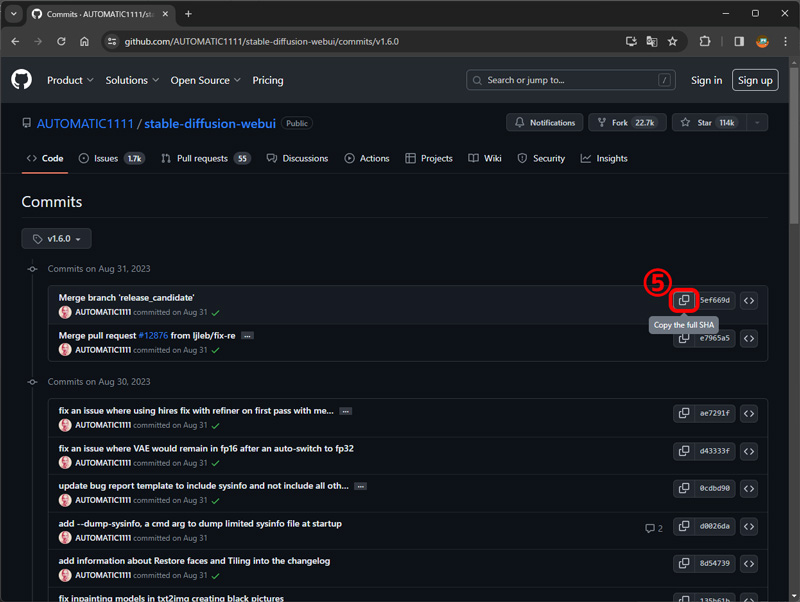This screenshot has width=800, height=602.
Task: Fork the stable-diffusion-webui repository
Action: 625,123
